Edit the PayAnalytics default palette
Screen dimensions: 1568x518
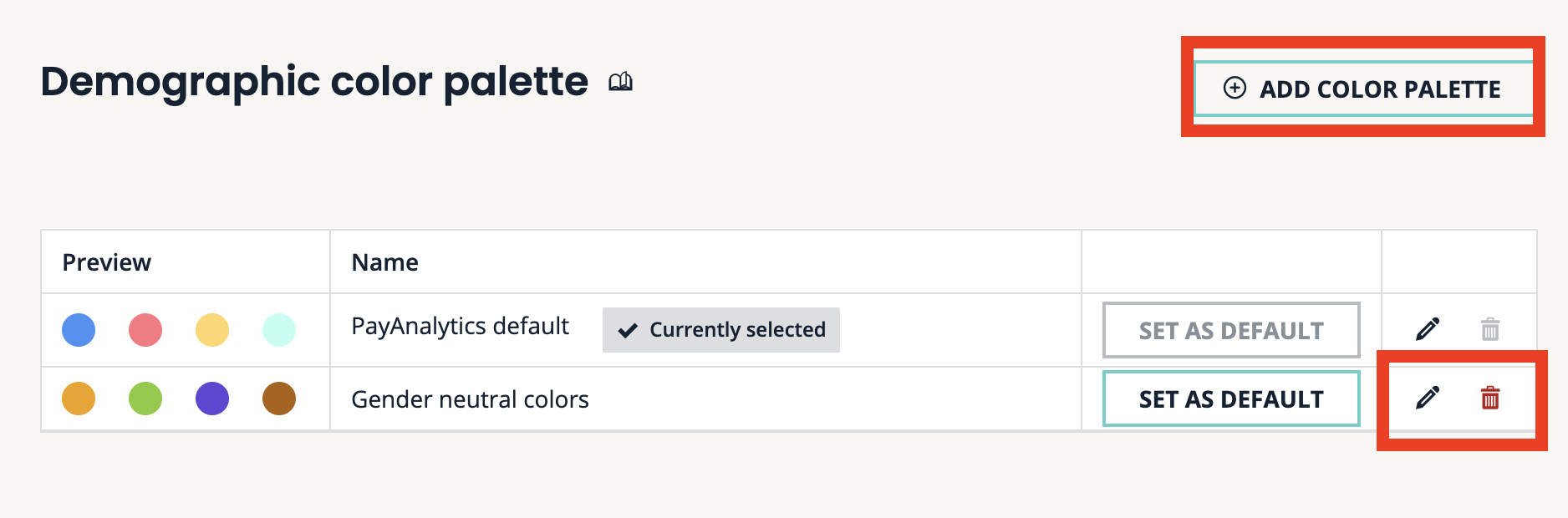click(1428, 329)
